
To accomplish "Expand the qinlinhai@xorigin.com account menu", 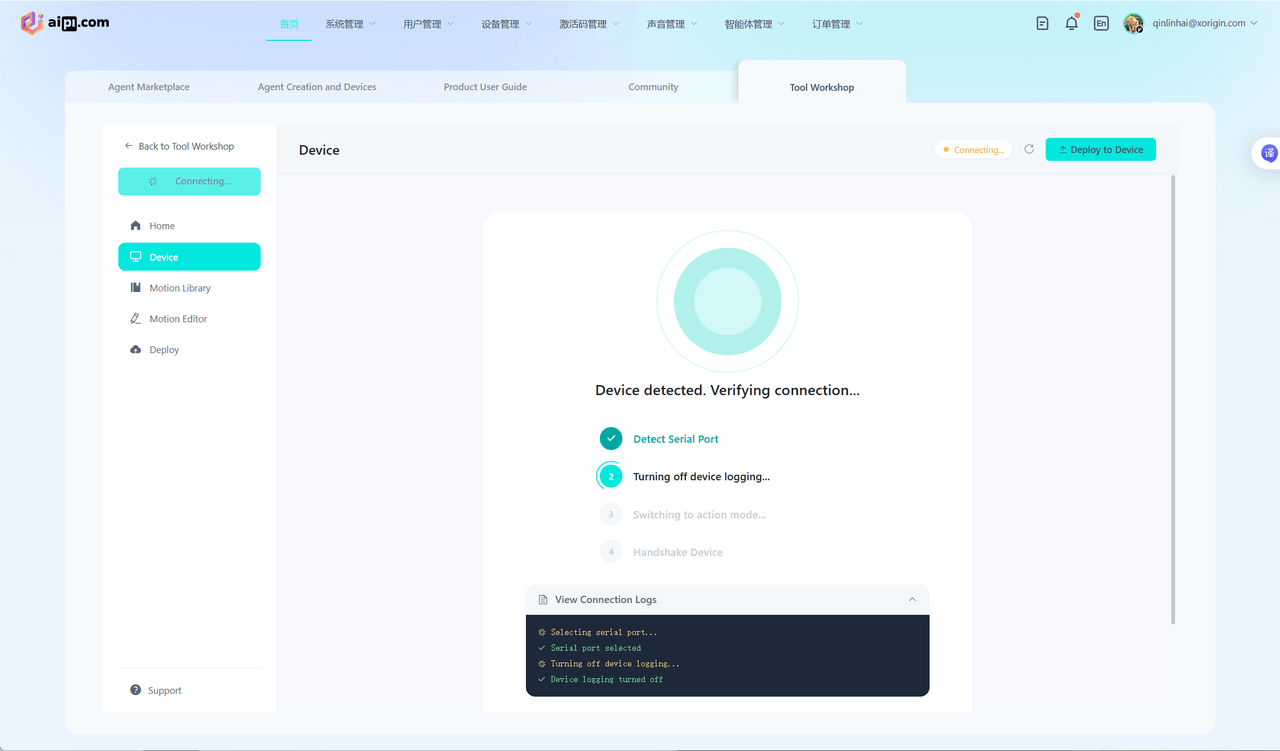I will point(1205,23).
